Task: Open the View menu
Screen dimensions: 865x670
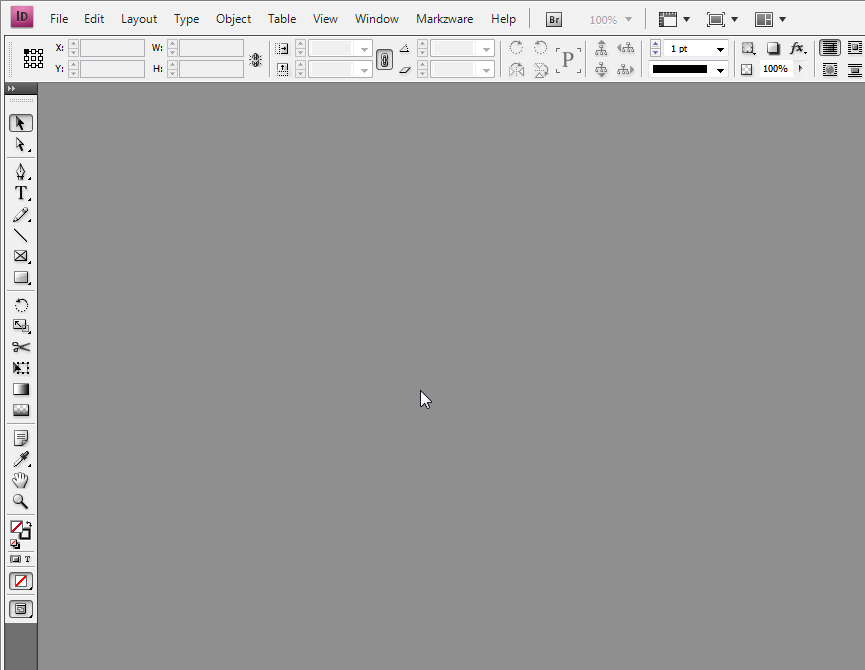Action: [325, 19]
